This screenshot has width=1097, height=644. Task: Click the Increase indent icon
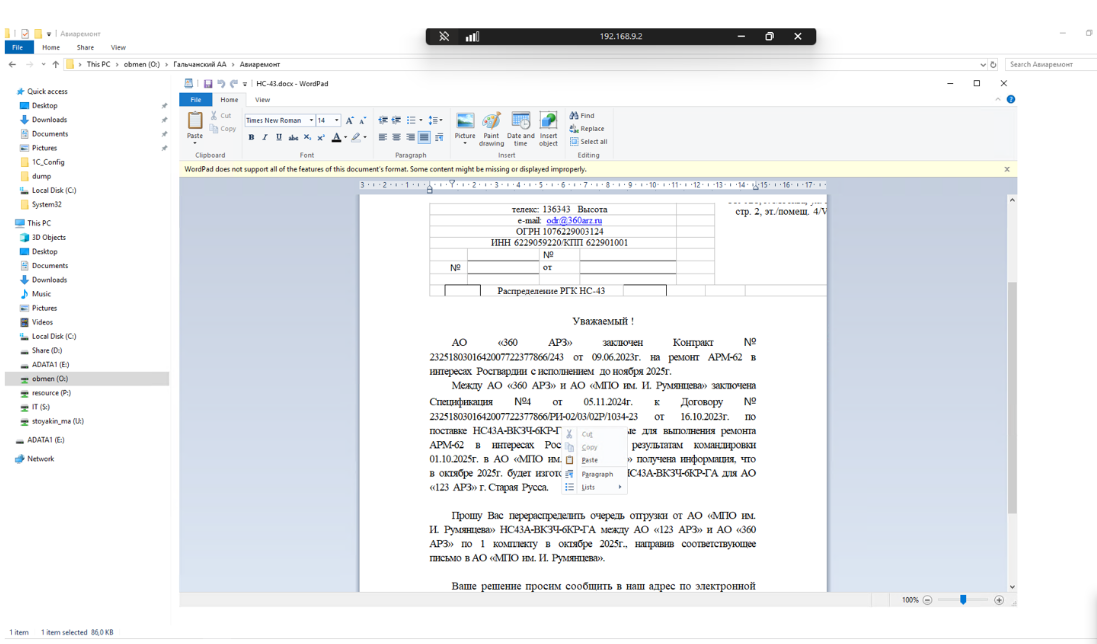[x=396, y=120]
